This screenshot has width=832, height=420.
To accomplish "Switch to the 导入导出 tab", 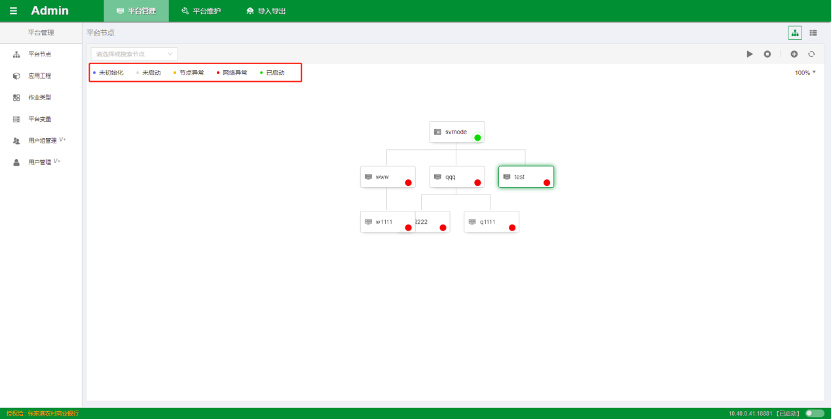I will [x=266, y=11].
